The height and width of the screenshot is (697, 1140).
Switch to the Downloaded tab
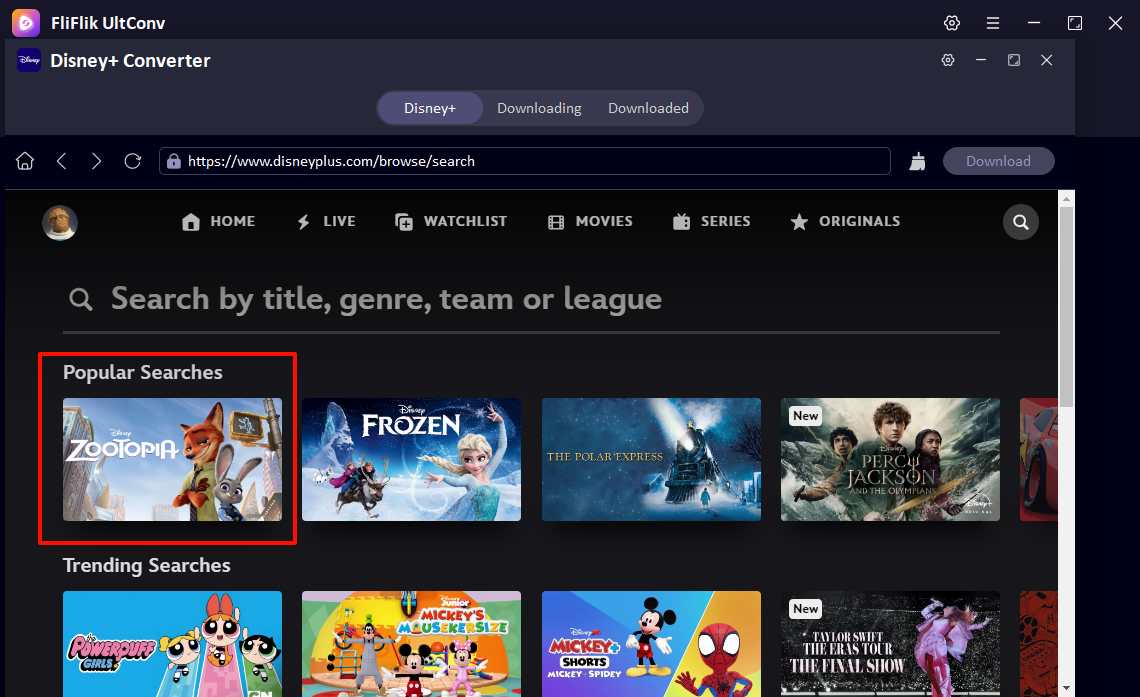[x=648, y=108]
